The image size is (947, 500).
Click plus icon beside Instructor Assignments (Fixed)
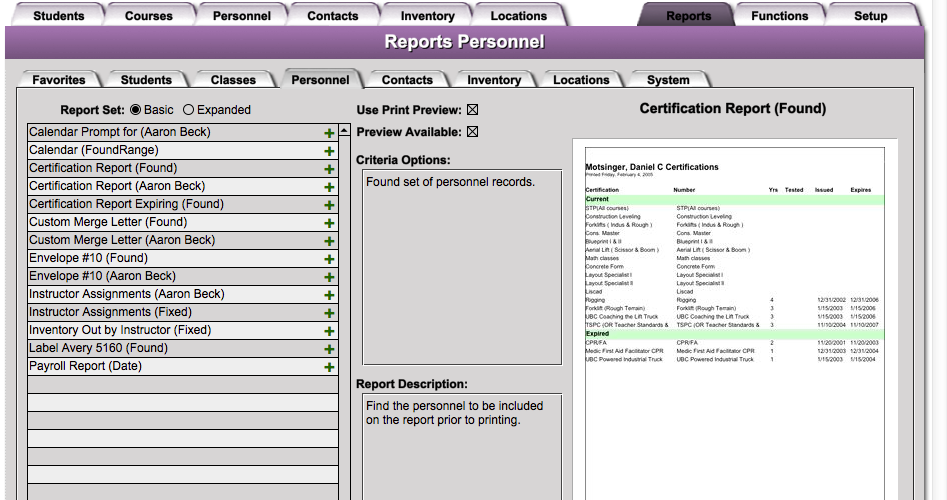click(329, 313)
